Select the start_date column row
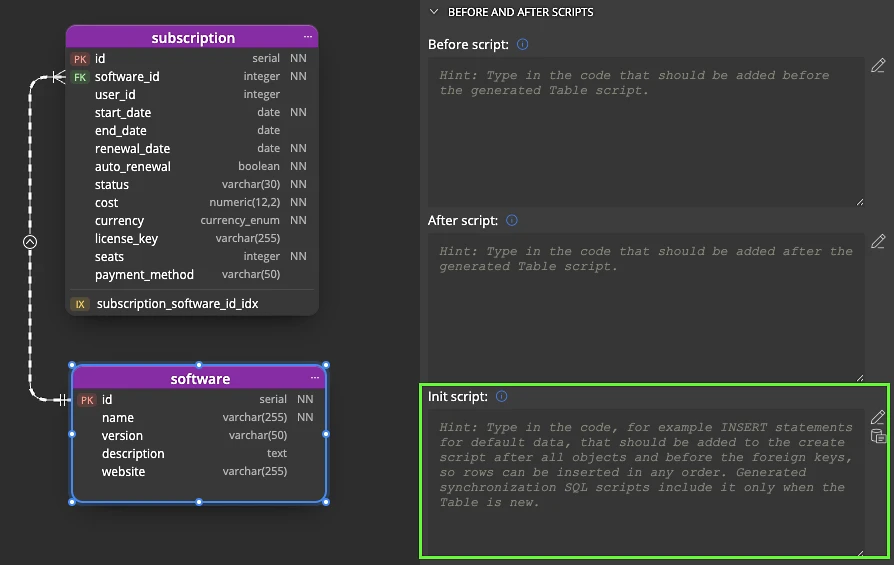The width and height of the screenshot is (894, 565). pyautogui.click(x=192, y=113)
